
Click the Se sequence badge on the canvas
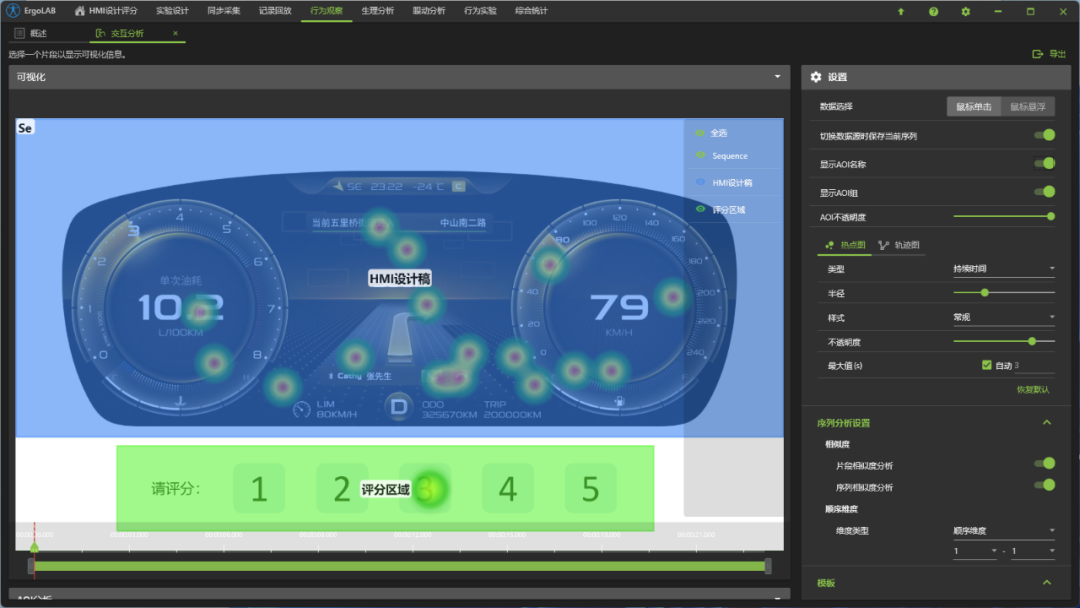click(x=25, y=128)
